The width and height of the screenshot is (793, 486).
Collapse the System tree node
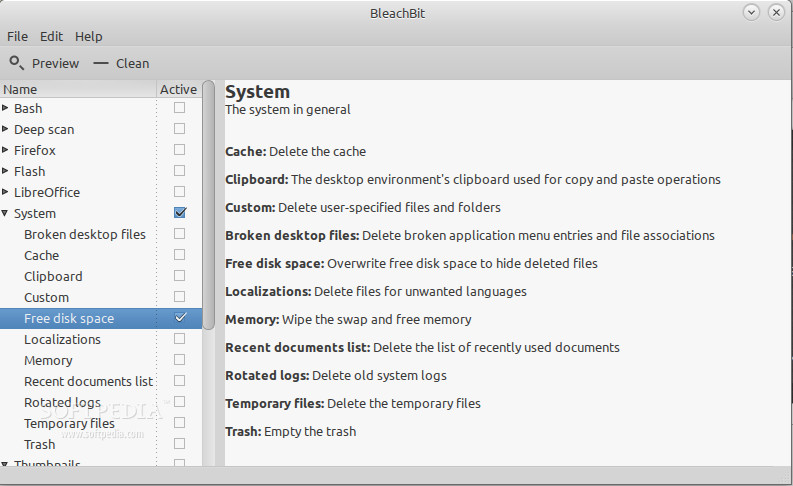(x=6, y=213)
